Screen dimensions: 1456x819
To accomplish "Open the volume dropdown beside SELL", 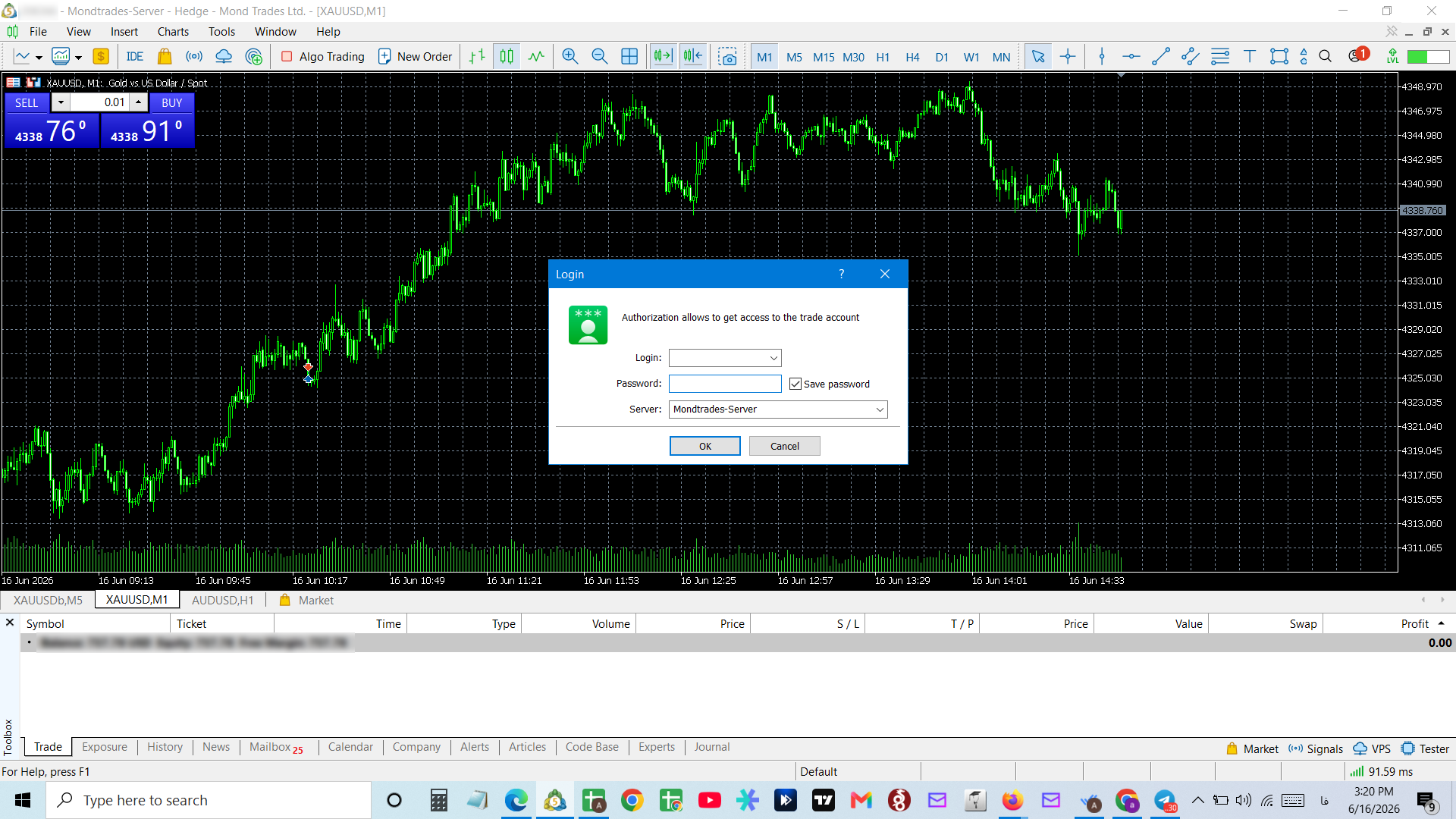I will (x=61, y=102).
